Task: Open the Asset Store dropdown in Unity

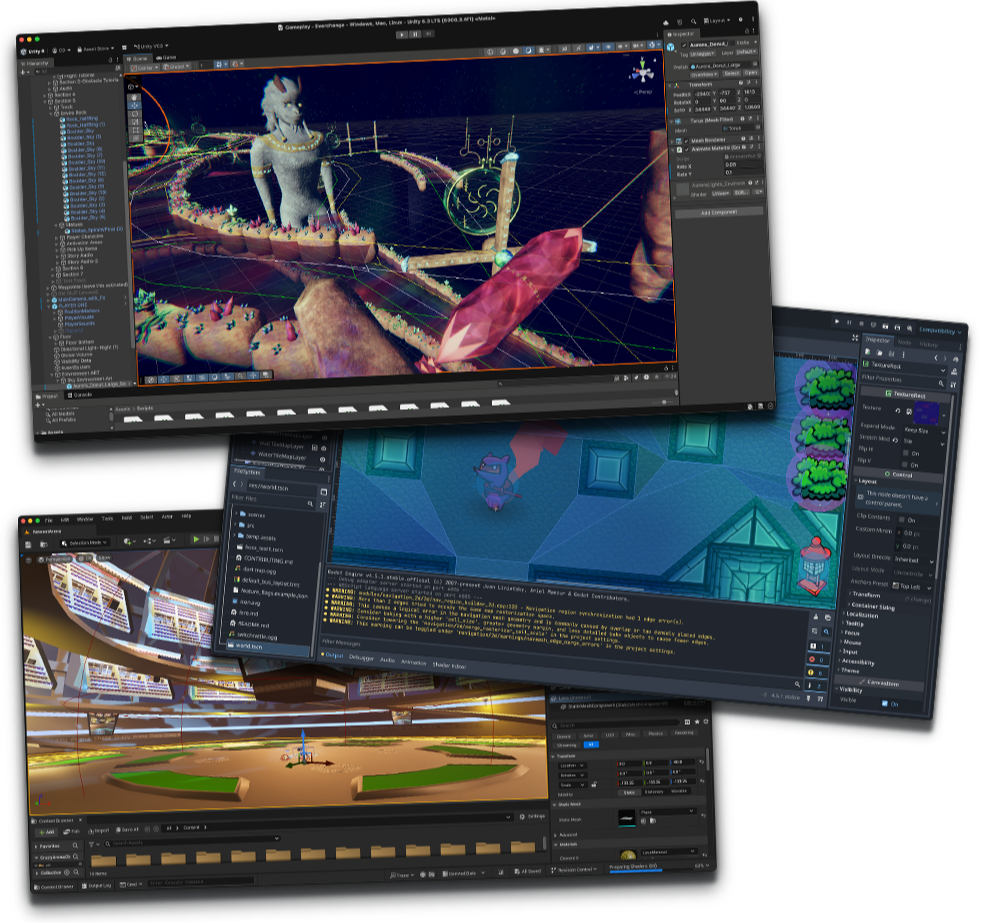Action: (96, 49)
